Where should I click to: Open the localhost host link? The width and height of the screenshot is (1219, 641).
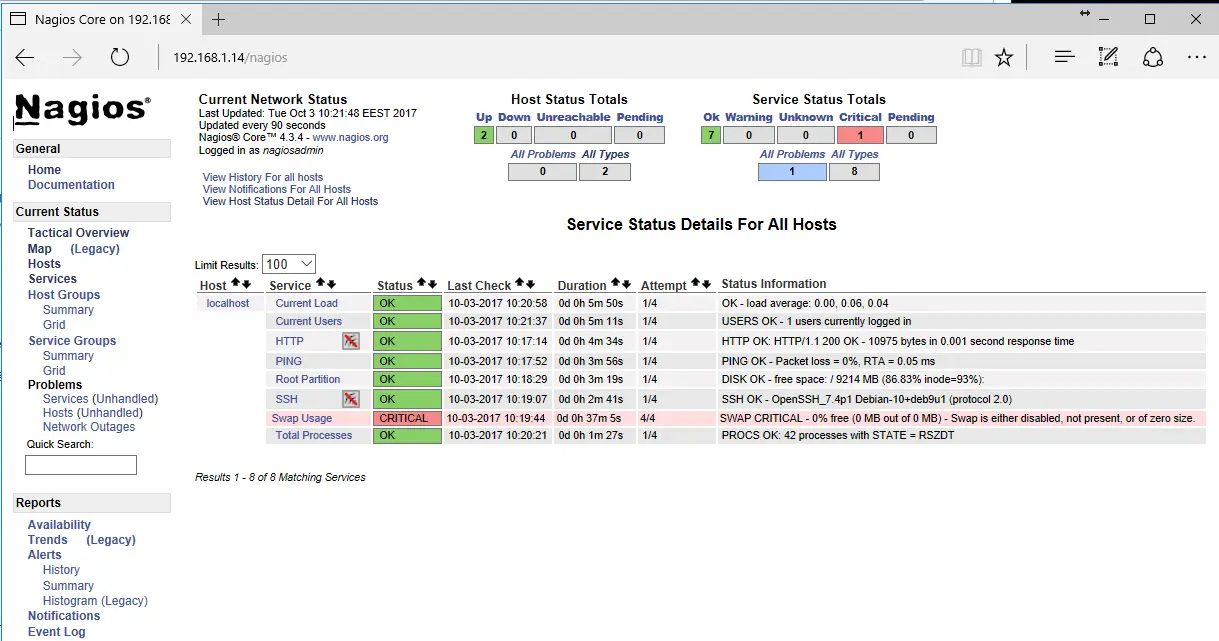(228, 303)
